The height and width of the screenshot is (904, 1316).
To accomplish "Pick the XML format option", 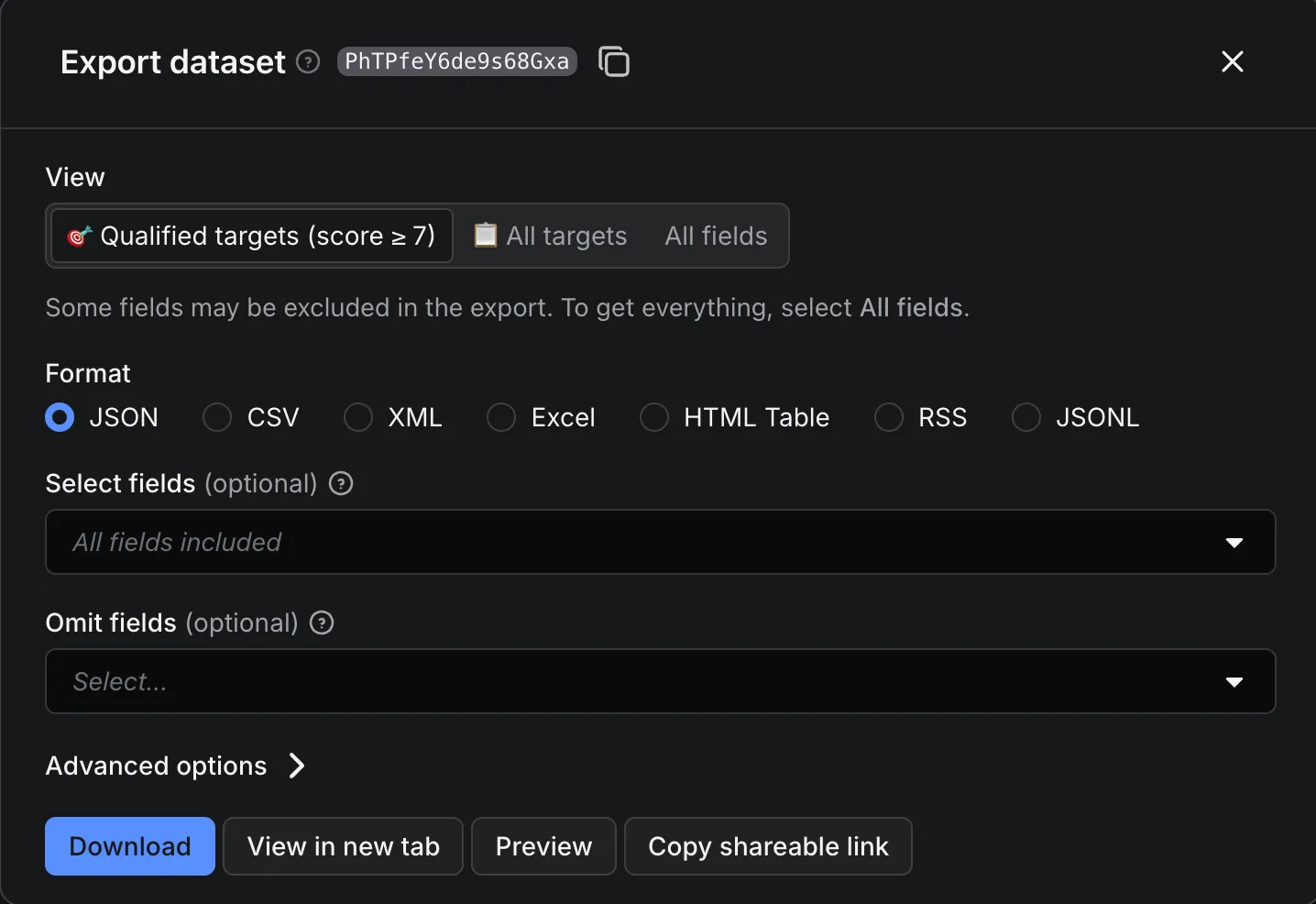I will point(358,417).
